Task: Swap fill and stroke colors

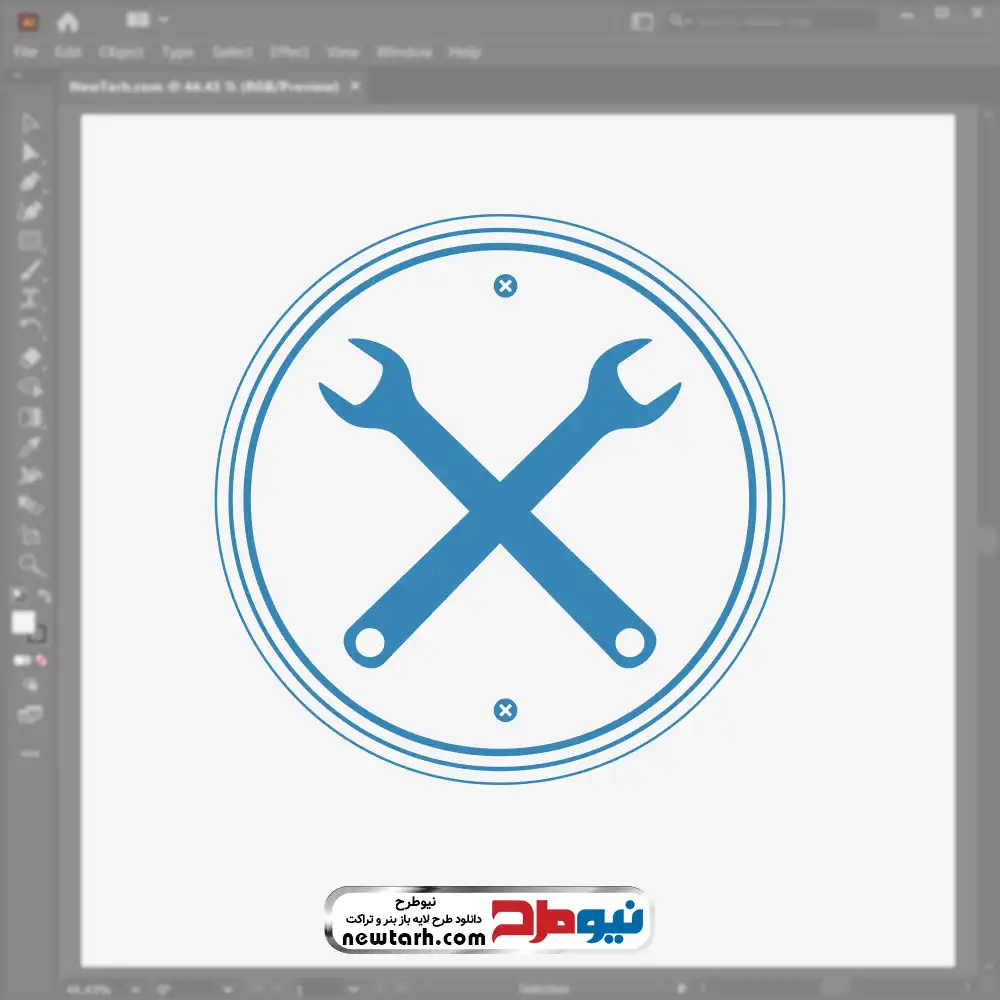Action: pos(44,596)
